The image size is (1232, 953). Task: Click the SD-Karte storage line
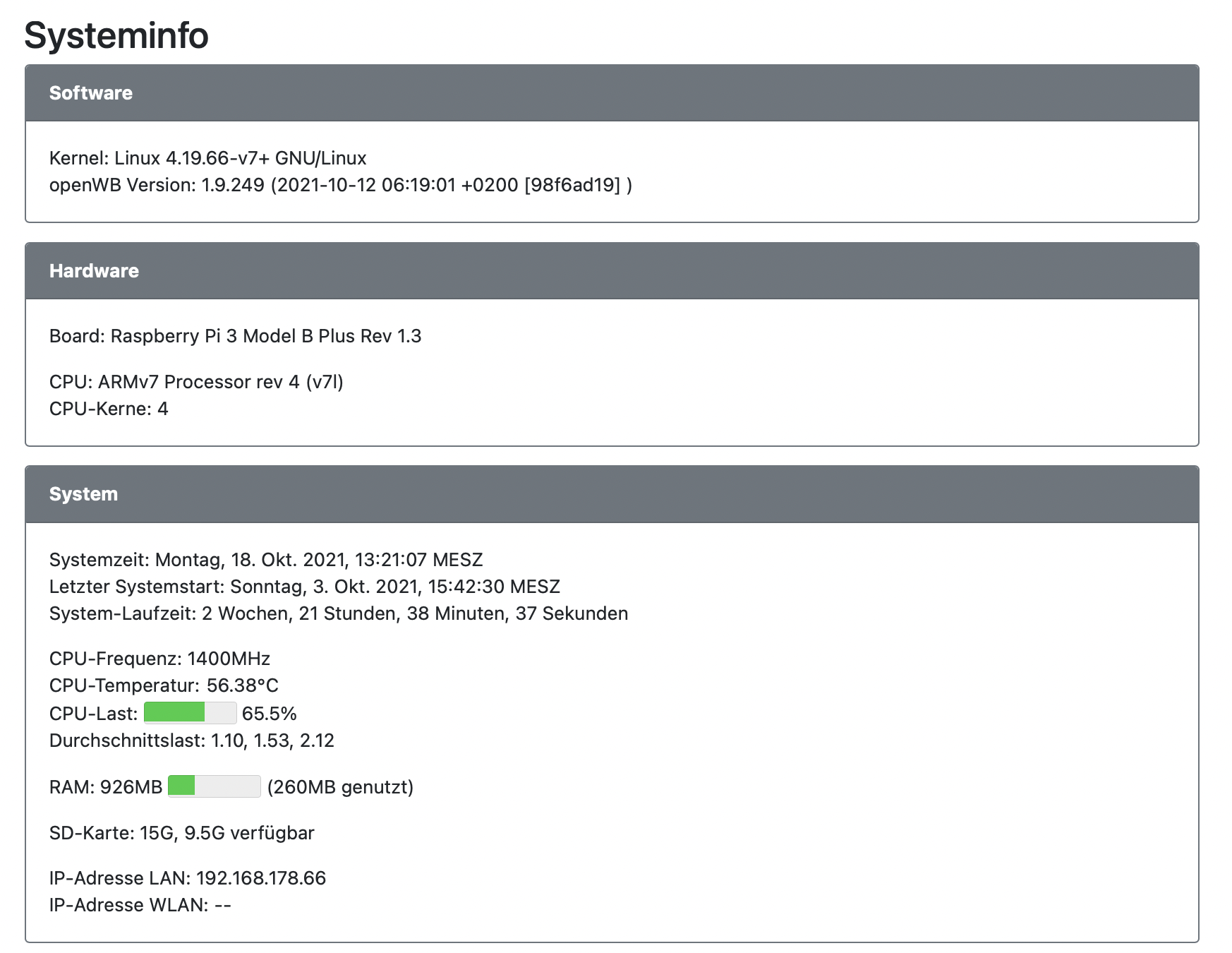tap(181, 833)
